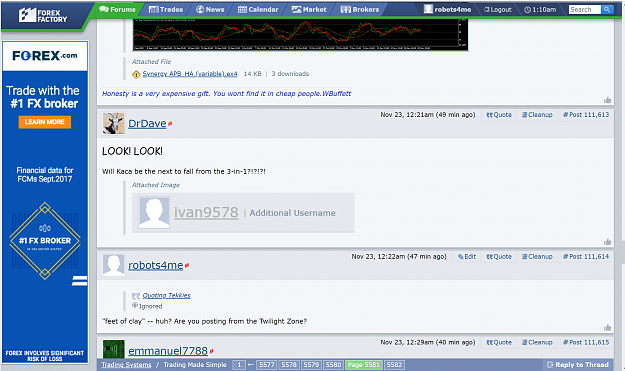
Task: Open DrDave's avatar image
Action: (114, 123)
